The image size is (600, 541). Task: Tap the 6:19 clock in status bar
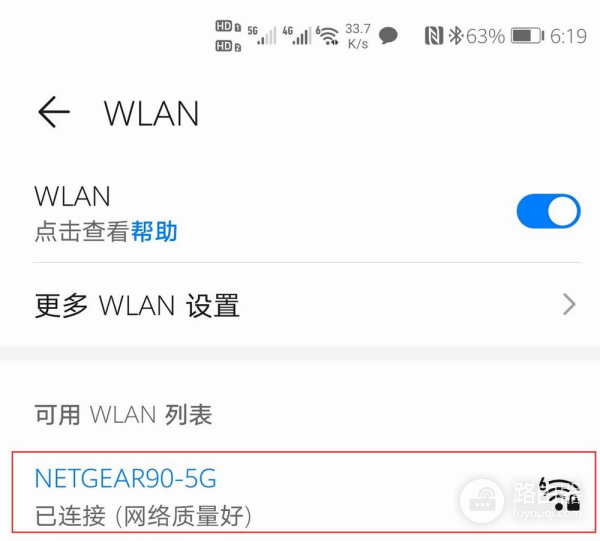[568, 36]
